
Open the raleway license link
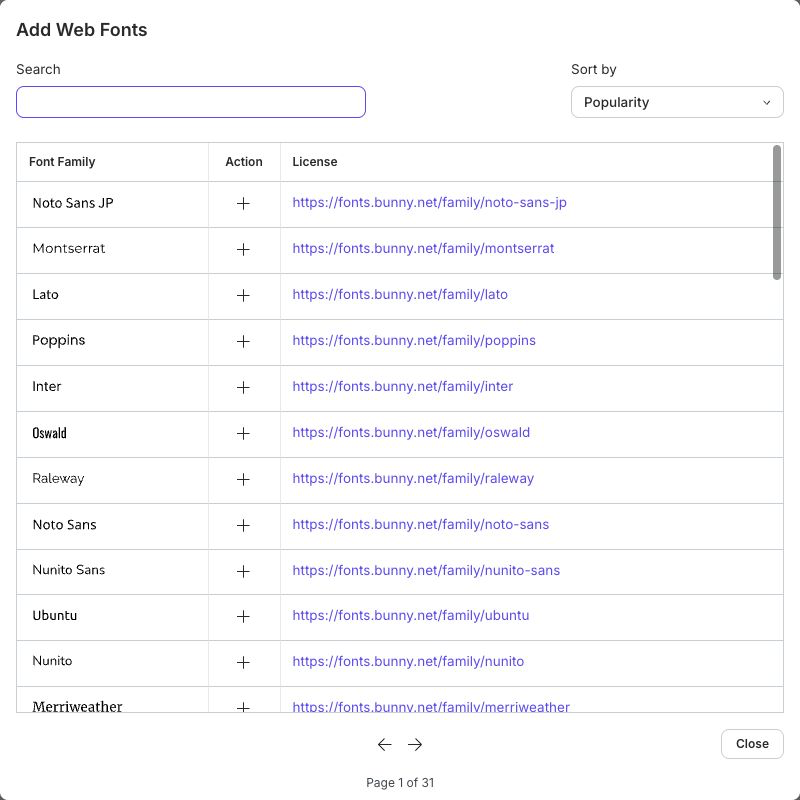click(x=413, y=478)
